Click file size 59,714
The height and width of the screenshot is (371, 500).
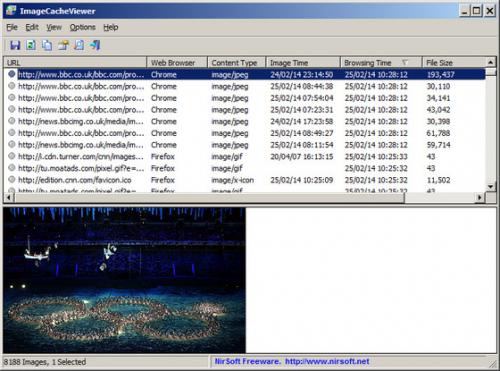click(x=438, y=145)
